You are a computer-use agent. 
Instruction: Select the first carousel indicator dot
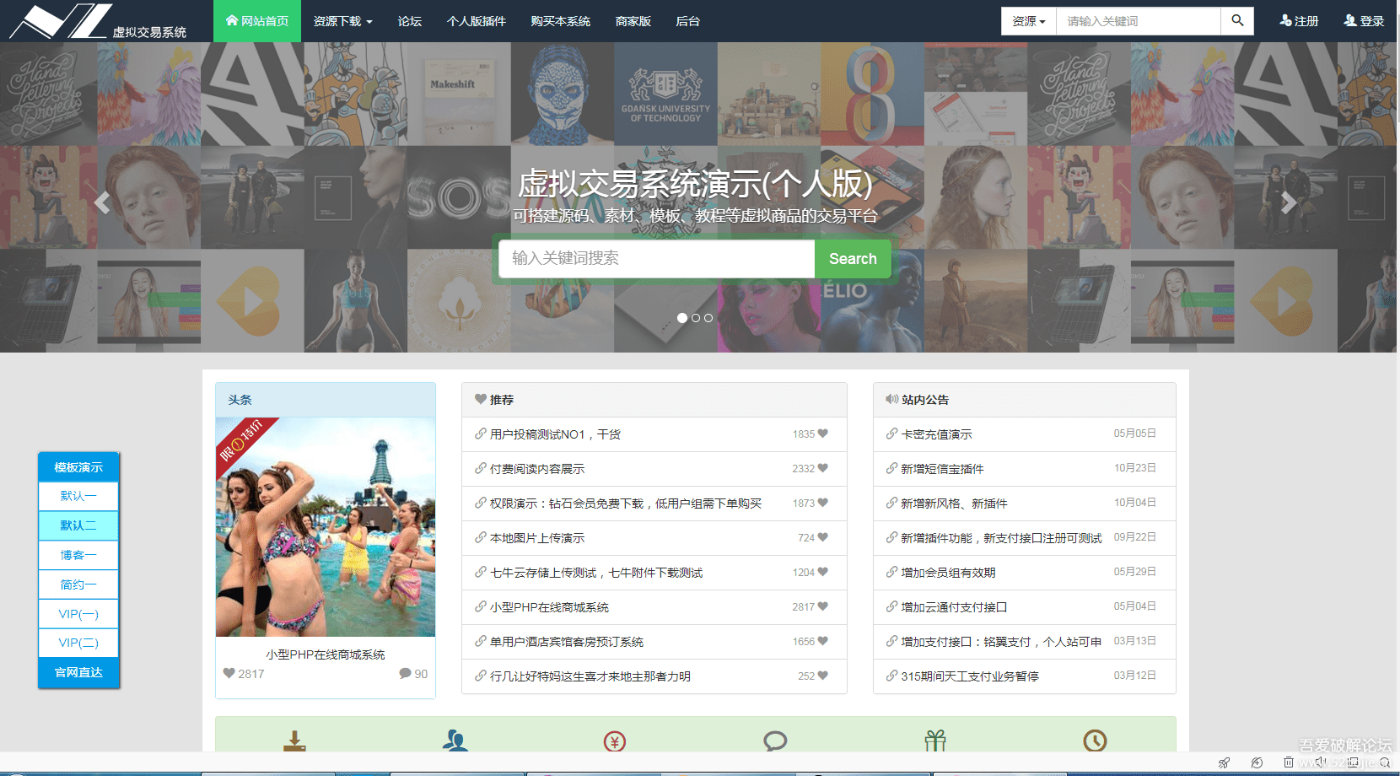[x=683, y=318]
